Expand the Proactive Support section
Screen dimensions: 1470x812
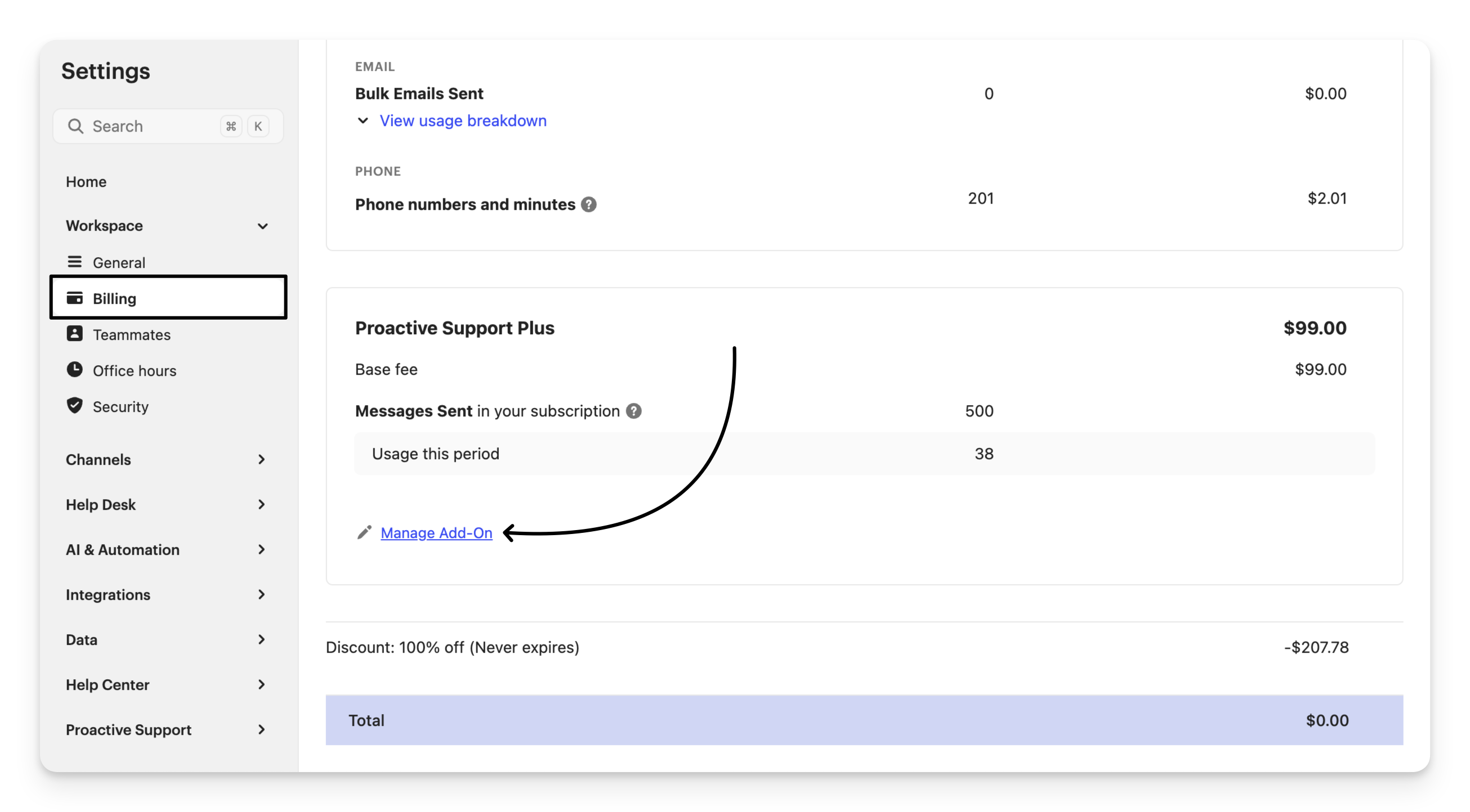pos(261,730)
